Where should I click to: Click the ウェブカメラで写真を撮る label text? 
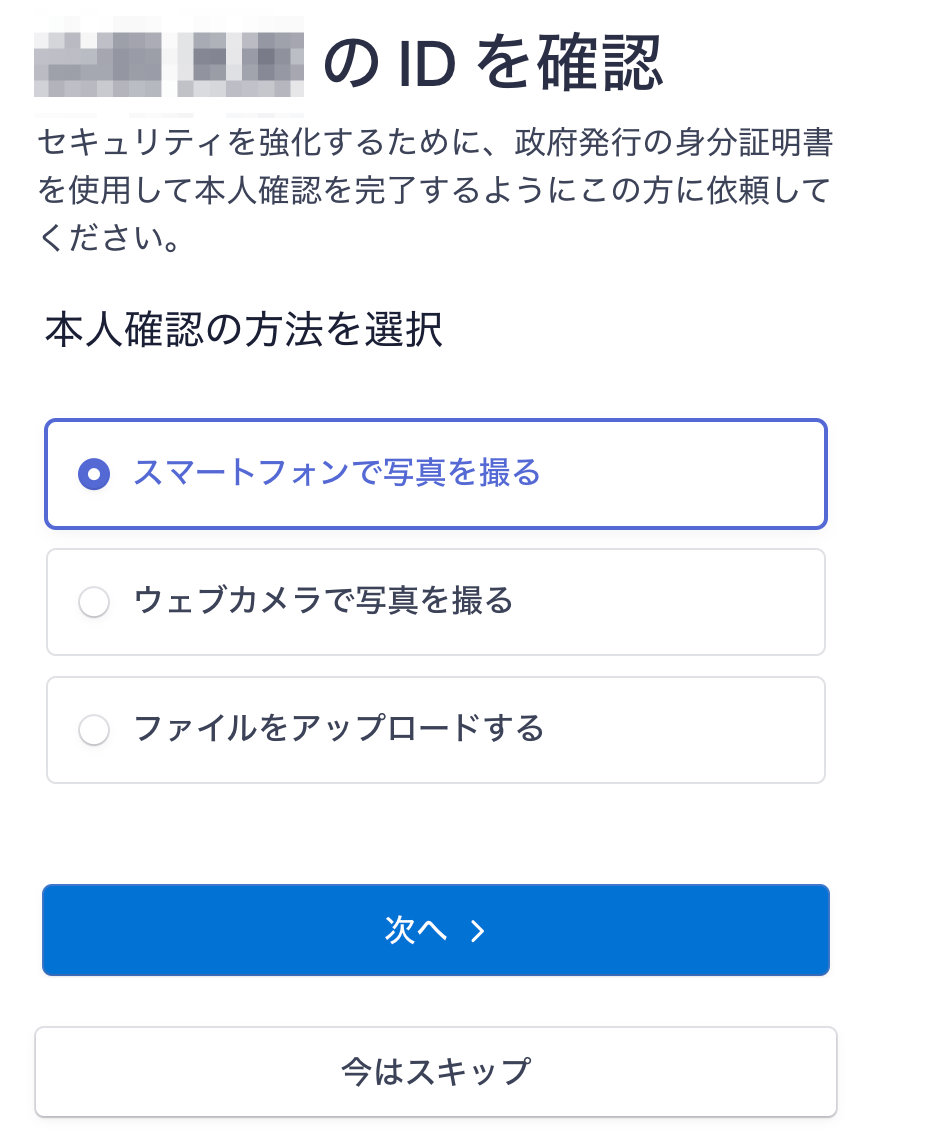(323, 601)
